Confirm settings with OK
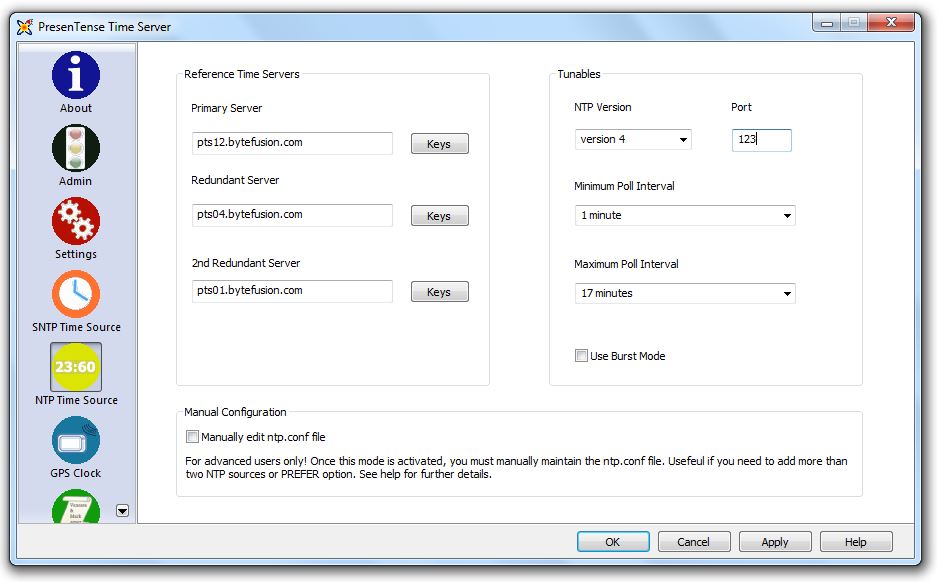Viewport: 937px width, 582px height. click(613, 541)
